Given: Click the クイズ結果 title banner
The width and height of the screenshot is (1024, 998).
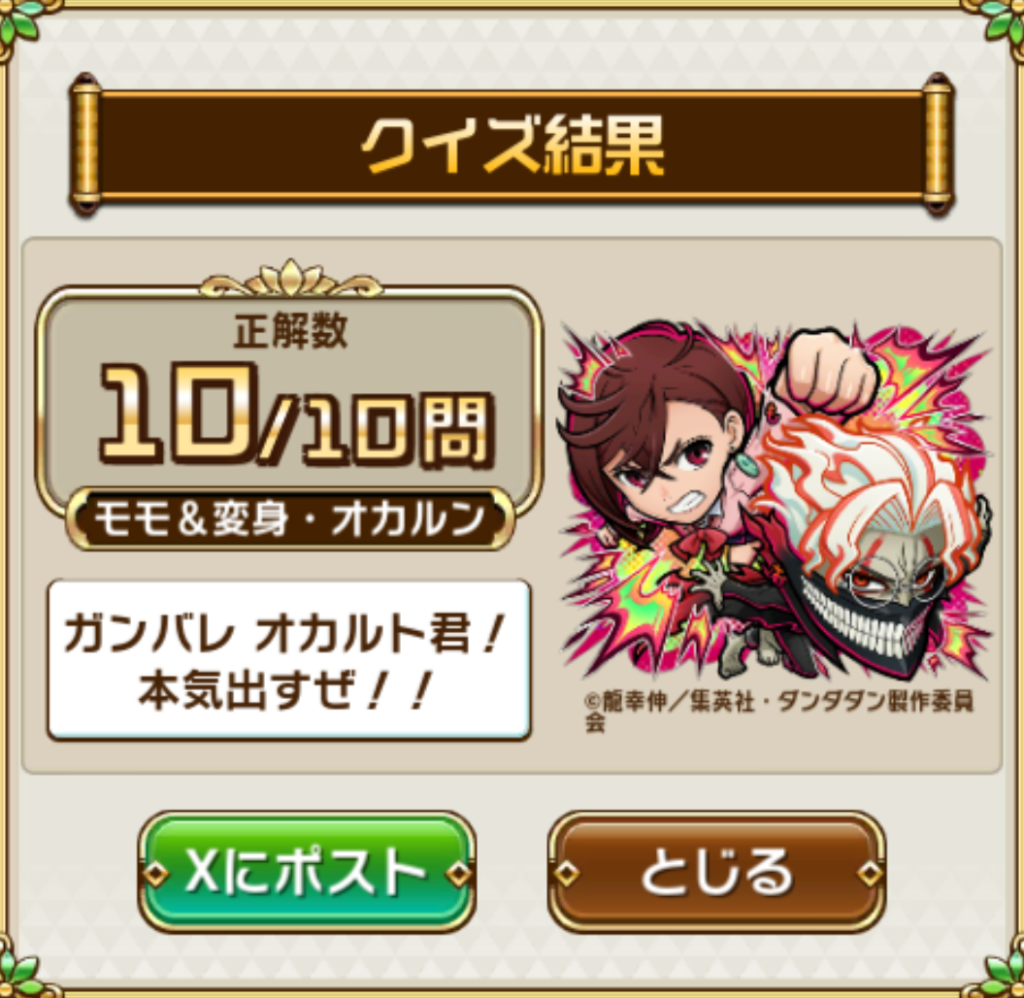Looking at the screenshot, I should click(x=512, y=144).
